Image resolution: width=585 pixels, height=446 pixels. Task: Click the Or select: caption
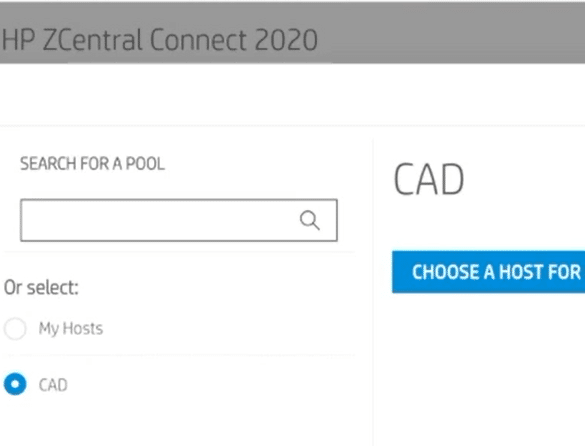[x=41, y=288]
